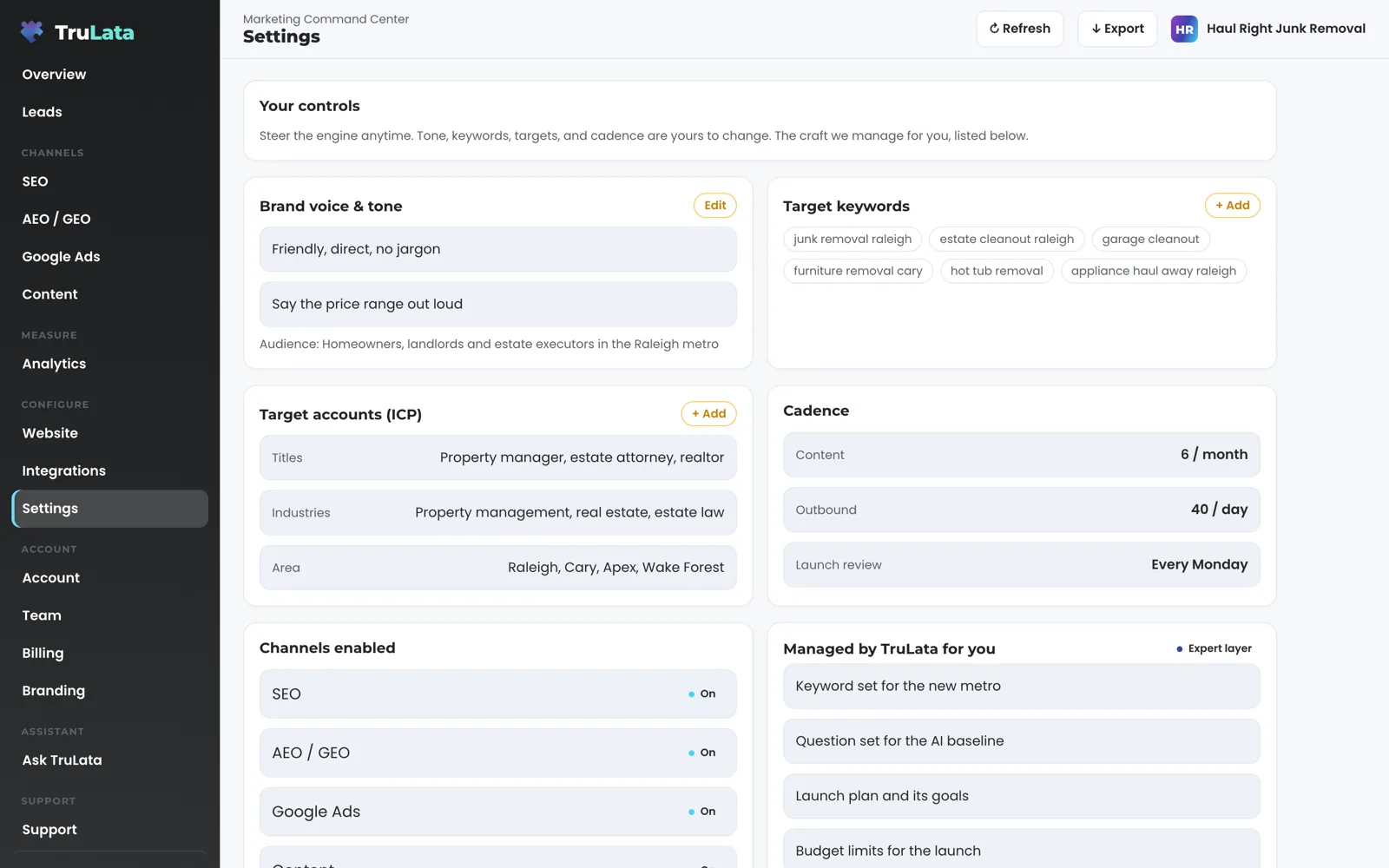Click the Export button

click(x=1117, y=29)
